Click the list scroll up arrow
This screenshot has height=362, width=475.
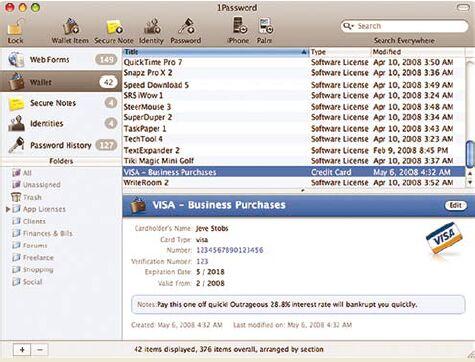click(x=470, y=174)
